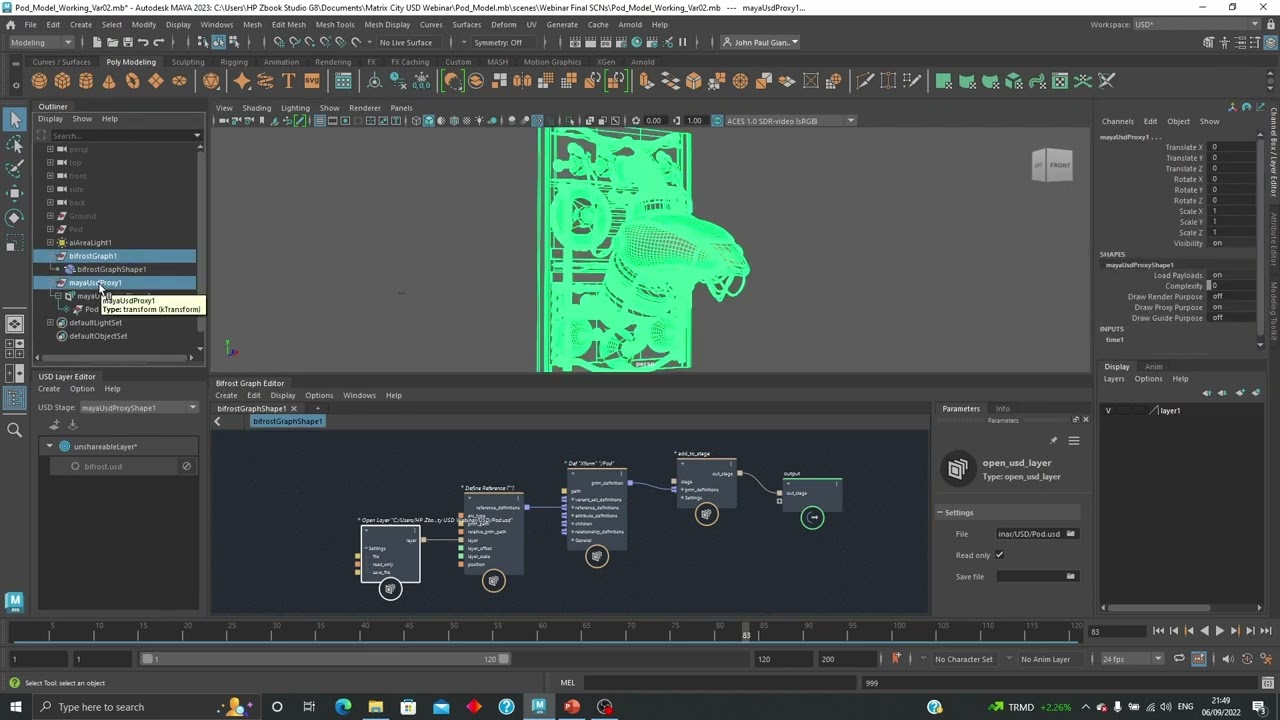
Task: Expand defaultLightSet in the Outliner
Action: [50, 323]
